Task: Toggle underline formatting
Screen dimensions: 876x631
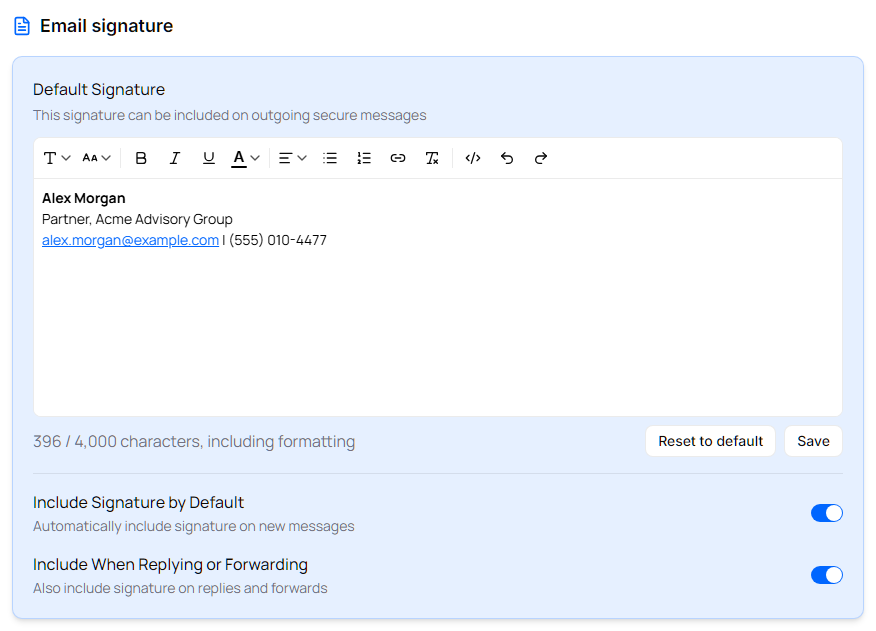Action: click(208, 158)
